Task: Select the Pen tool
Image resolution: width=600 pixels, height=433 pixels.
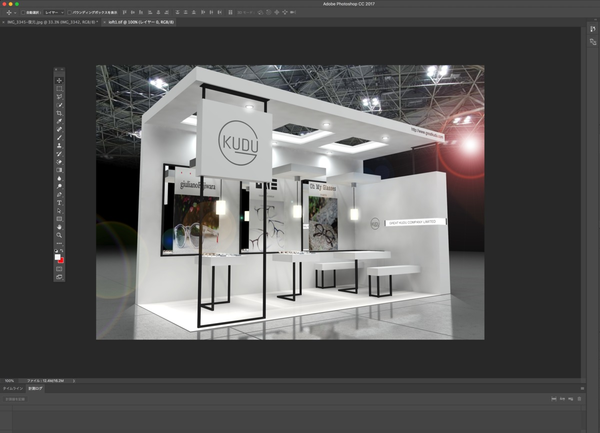Action: 59,195
